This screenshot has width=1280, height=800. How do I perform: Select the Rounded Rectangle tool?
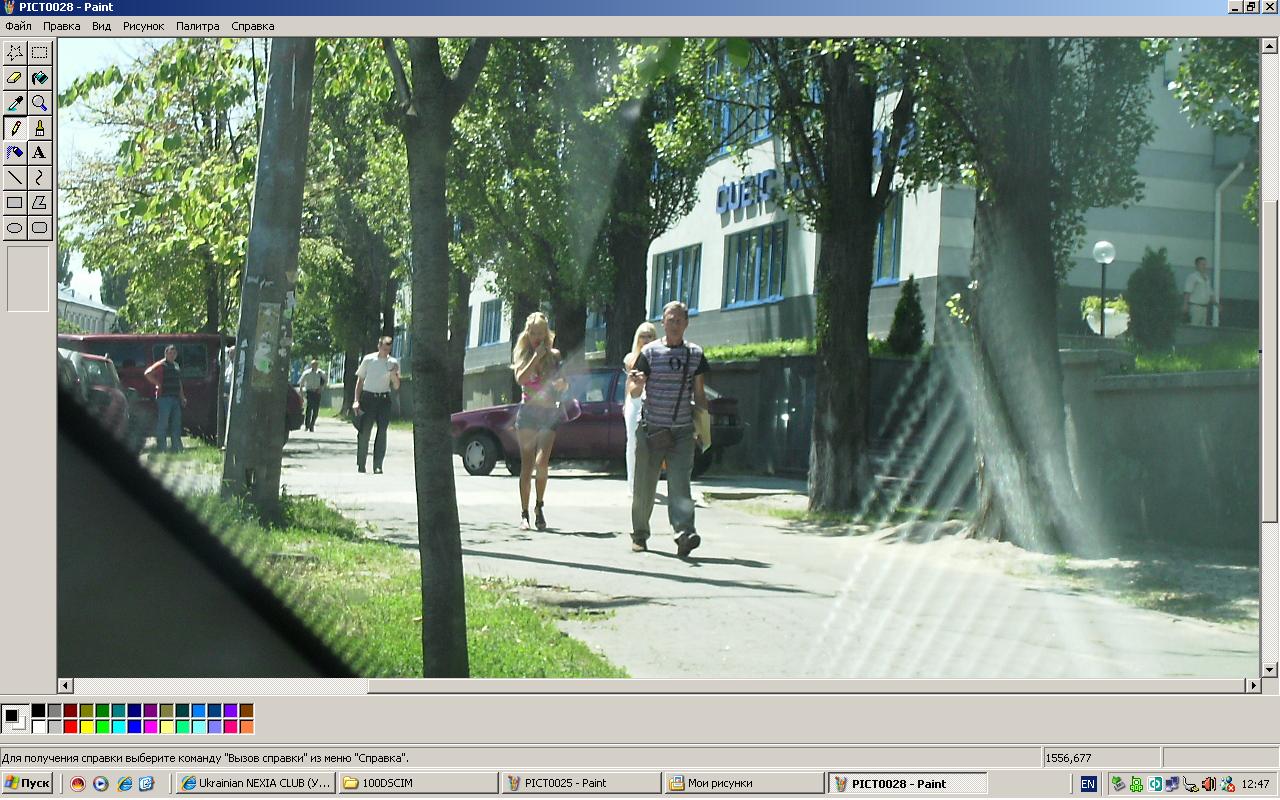[x=39, y=228]
